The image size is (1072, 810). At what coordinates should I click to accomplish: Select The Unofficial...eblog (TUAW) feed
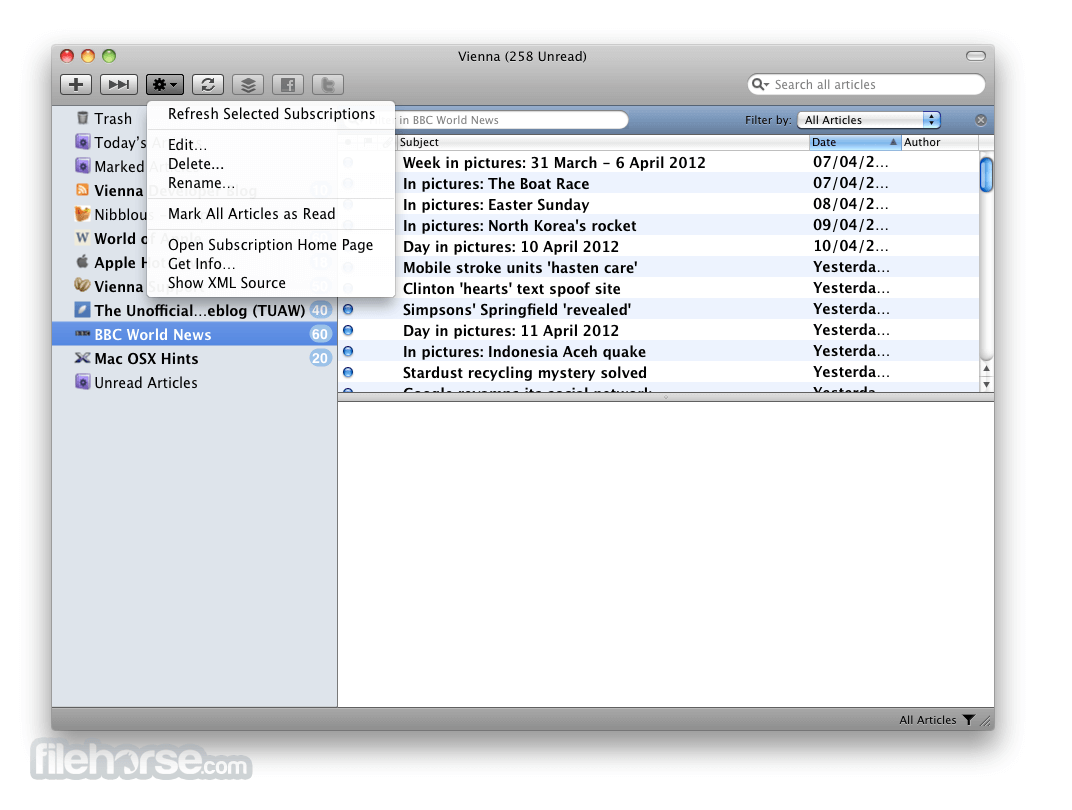(x=195, y=310)
